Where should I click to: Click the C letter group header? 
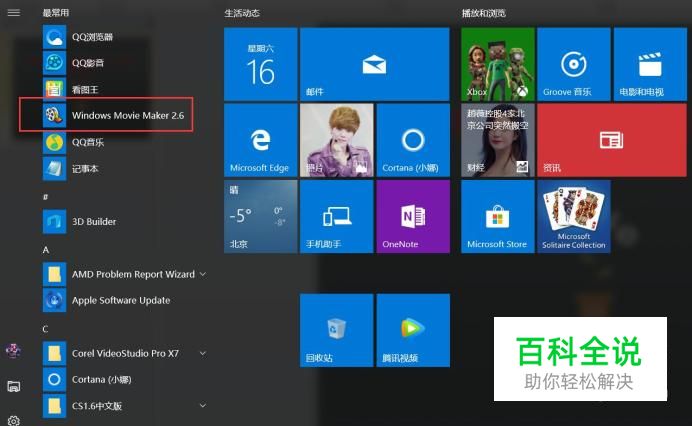(45, 329)
